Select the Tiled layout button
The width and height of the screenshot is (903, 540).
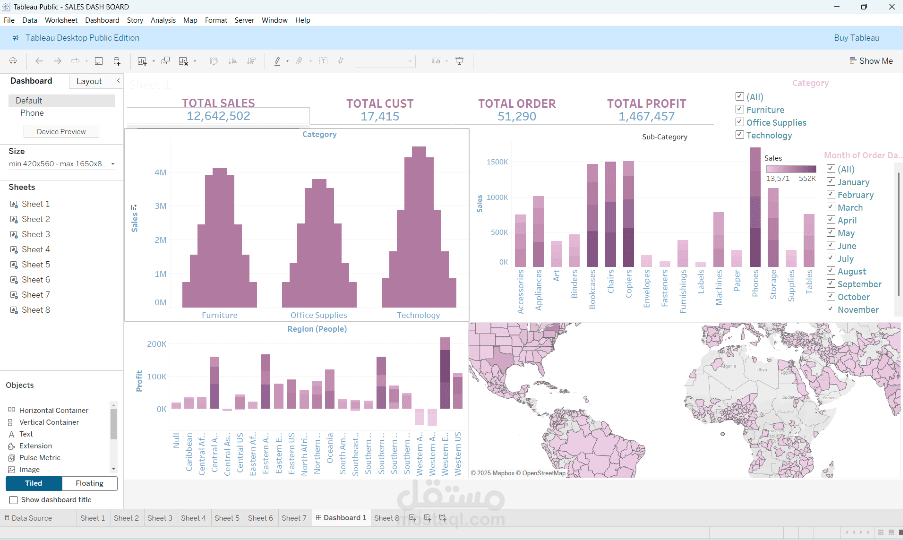[33, 483]
